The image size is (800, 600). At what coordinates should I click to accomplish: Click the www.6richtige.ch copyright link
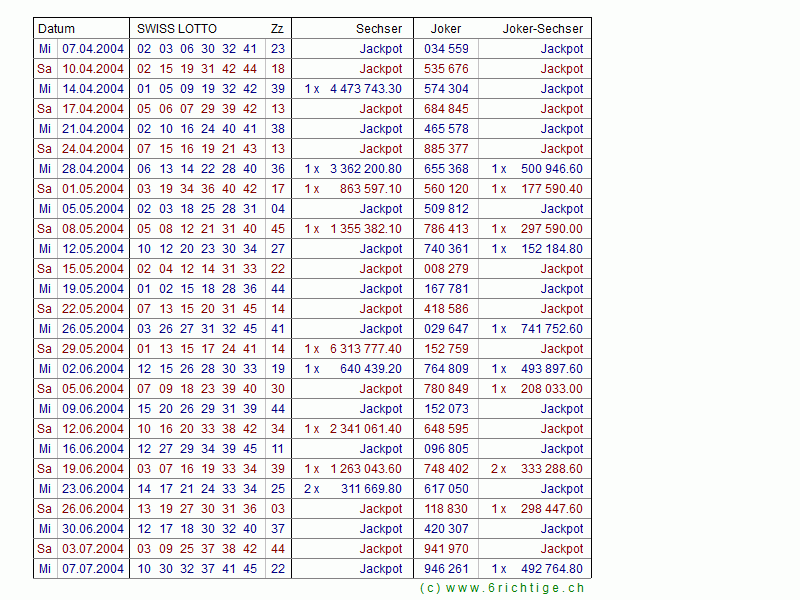pyautogui.click(x=502, y=588)
